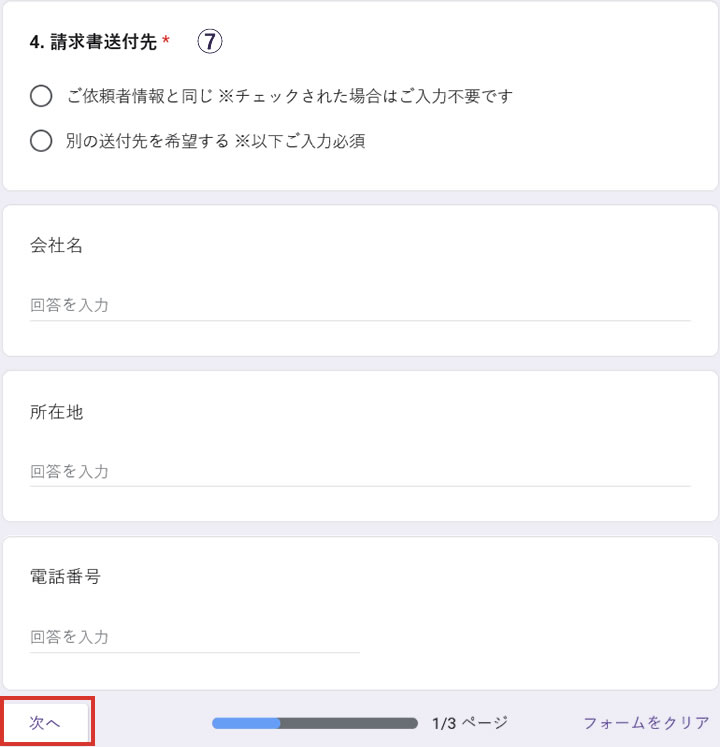
Task: Click the '会社名' answer input field
Action: coord(360,305)
